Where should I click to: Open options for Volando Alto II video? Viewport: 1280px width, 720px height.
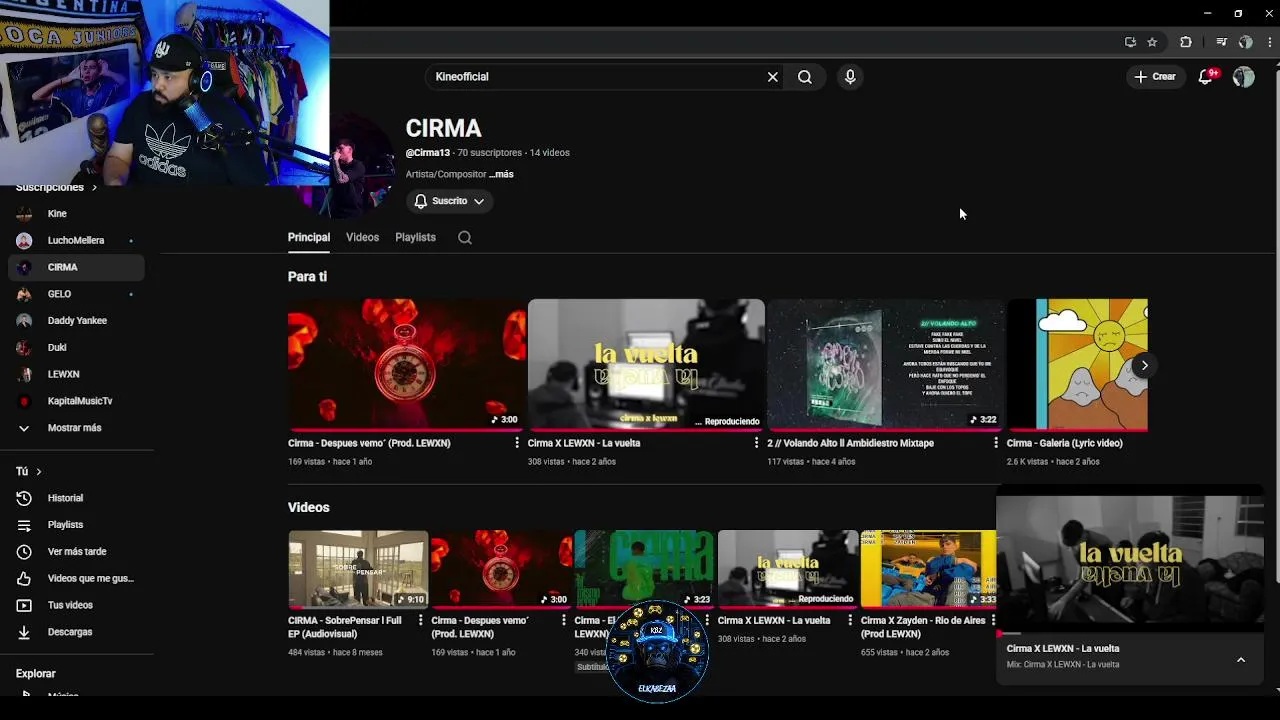coord(996,443)
